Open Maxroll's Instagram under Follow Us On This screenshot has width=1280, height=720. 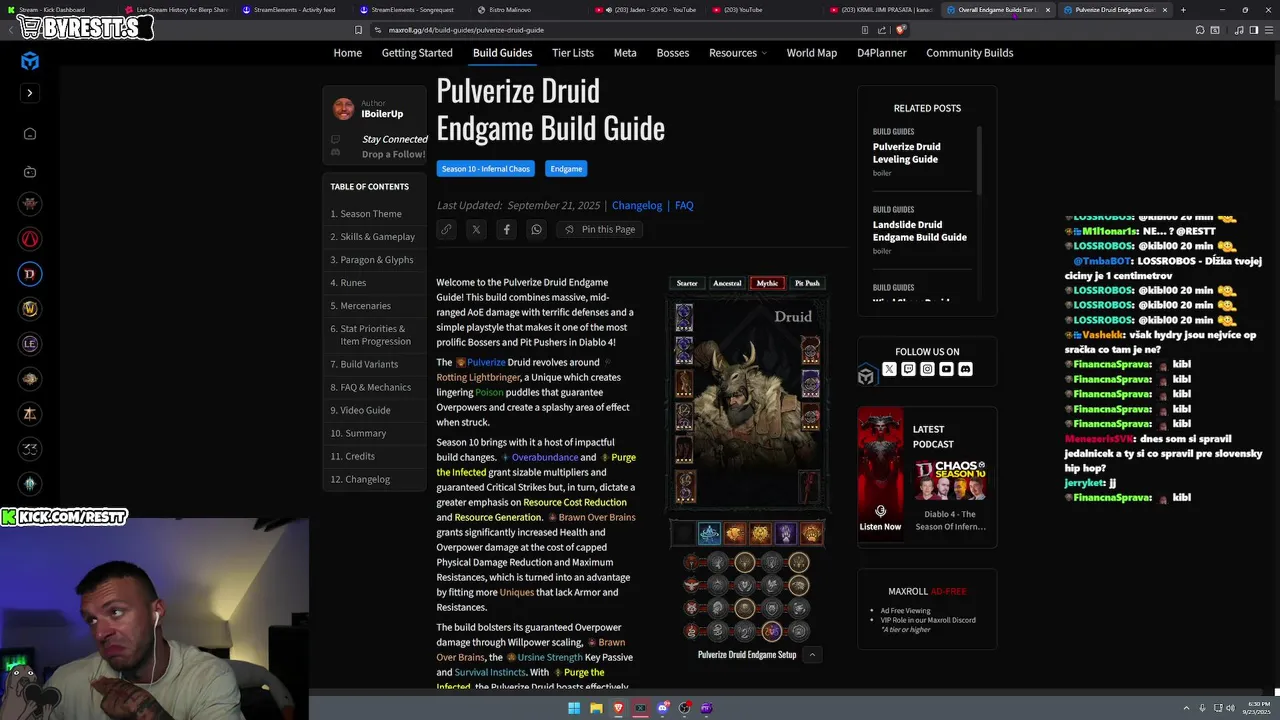pyautogui.click(x=927, y=369)
